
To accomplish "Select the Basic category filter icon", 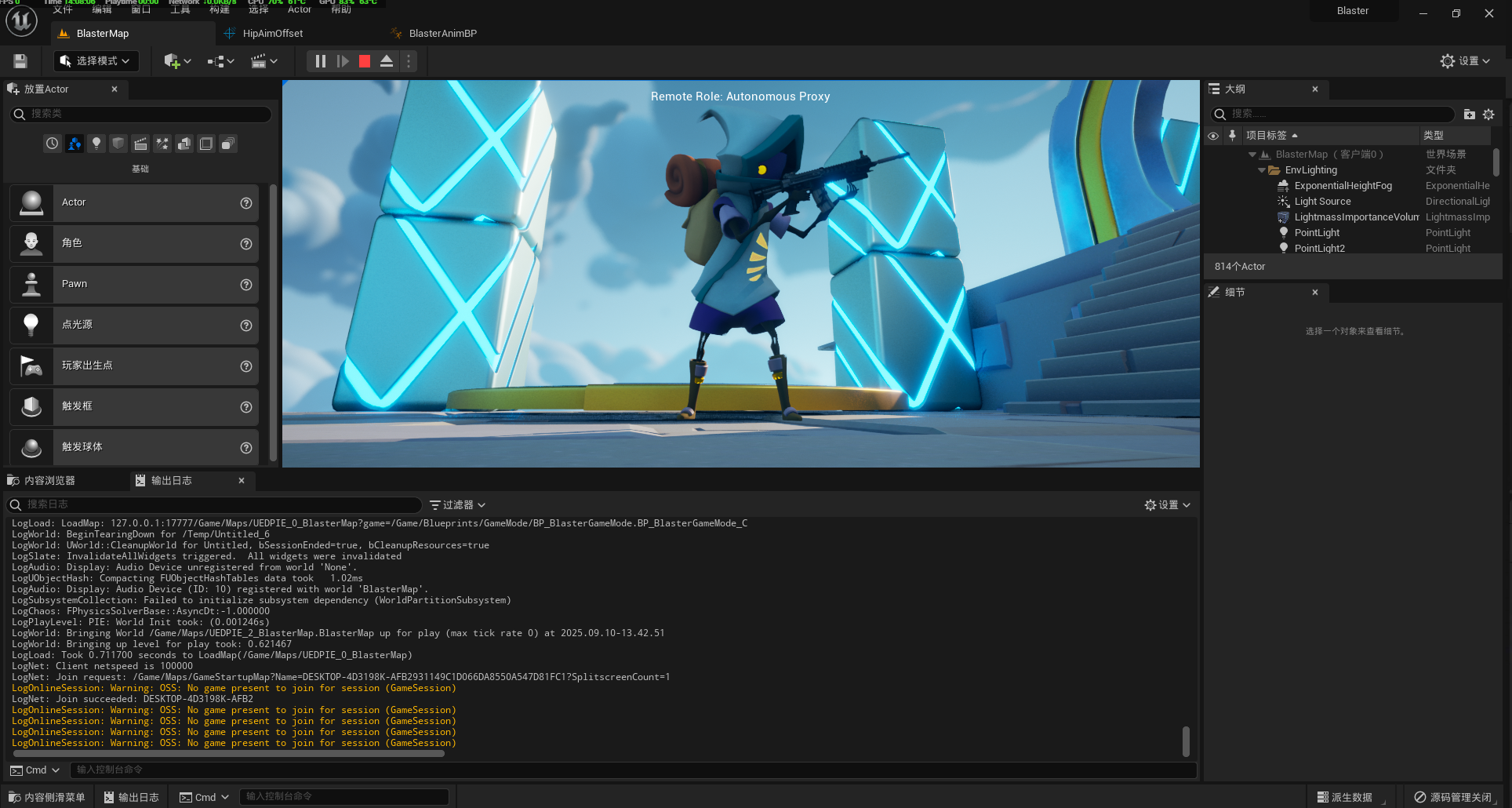I will [x=75, y=144].
